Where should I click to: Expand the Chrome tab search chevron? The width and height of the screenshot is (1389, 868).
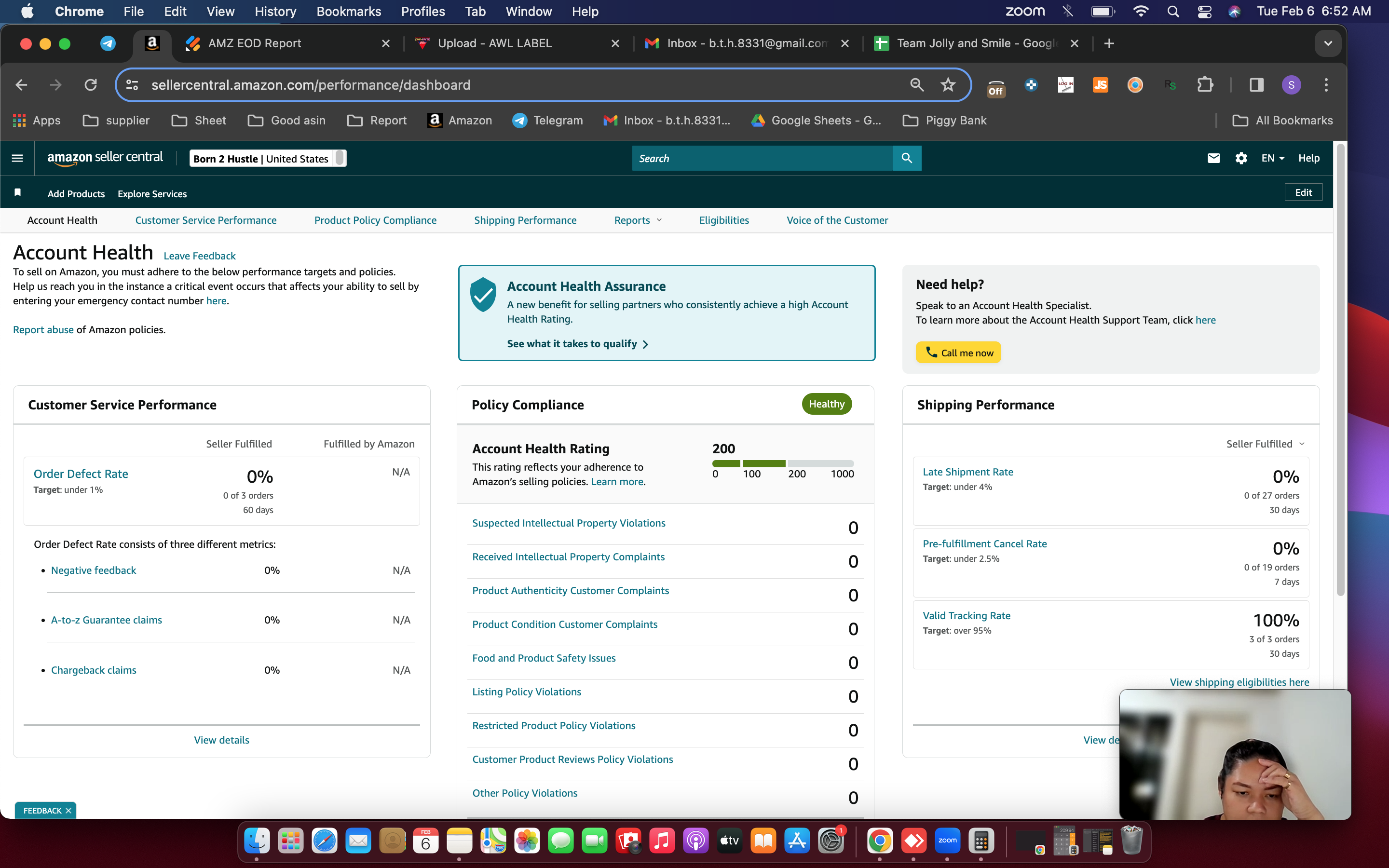[x=1328, y=43]
